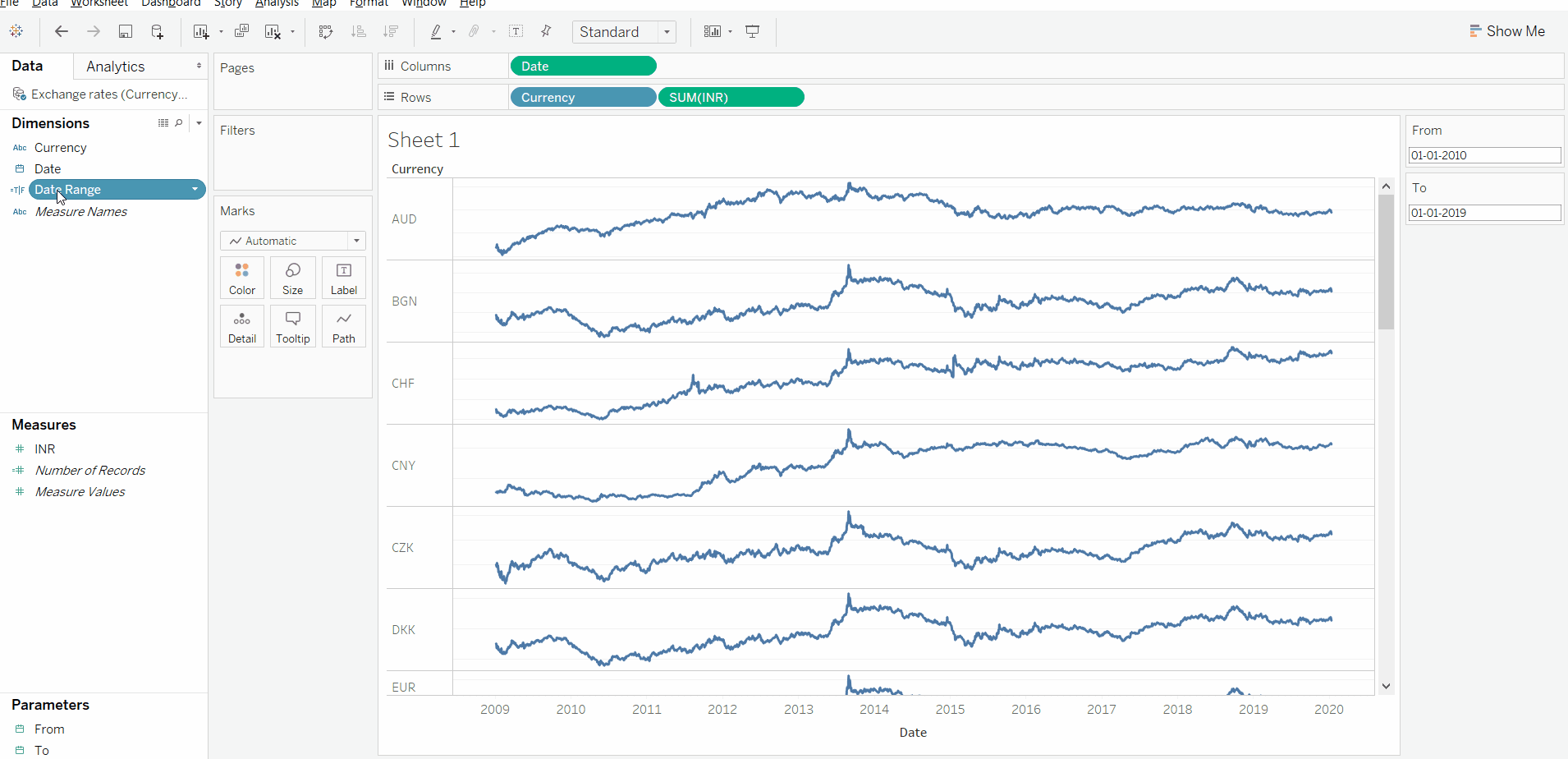Image resolution: width=1568 pixels, height=759 pixels.
Task: Select the SUM(INR) pill on Rows shelf
Action: point(731,97)
